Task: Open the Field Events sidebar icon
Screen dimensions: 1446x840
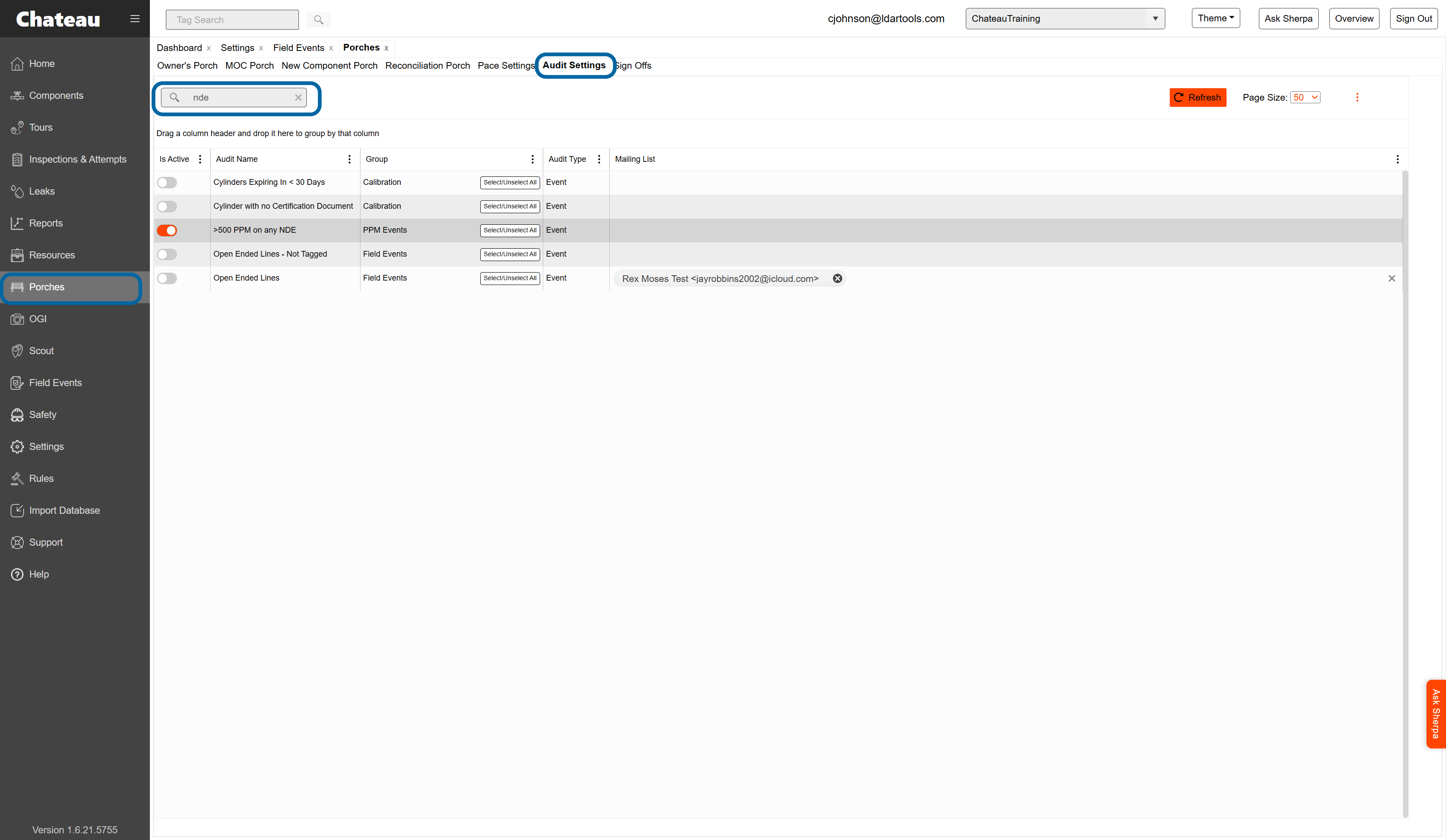Action: pyautogui.click(x=17, y=383)
